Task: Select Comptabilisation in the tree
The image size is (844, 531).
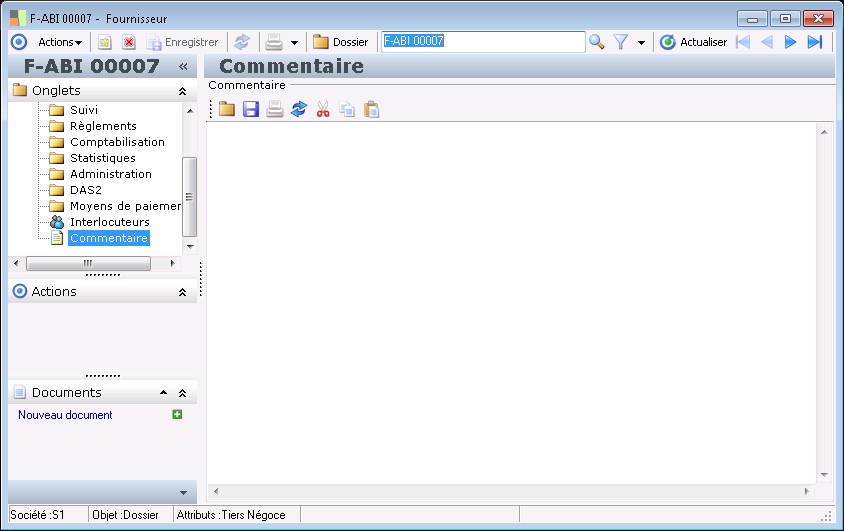Action: (117, 142)
